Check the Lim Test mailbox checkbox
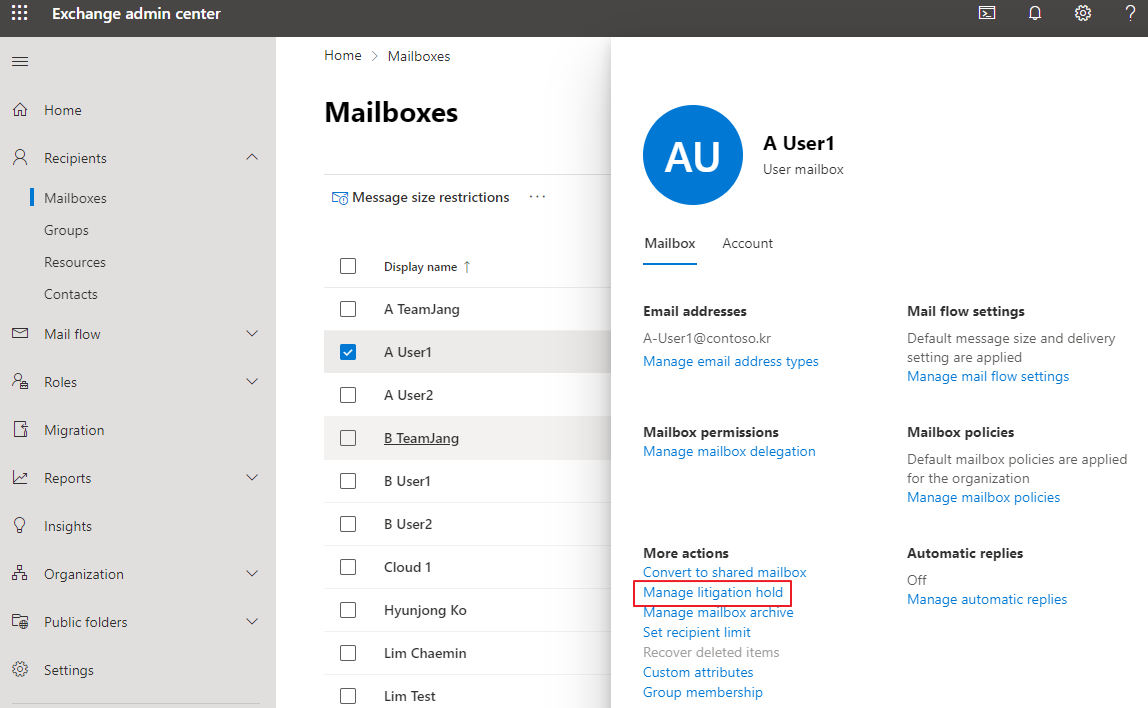Screen dimensions: 1148x708 click(348, 696)
